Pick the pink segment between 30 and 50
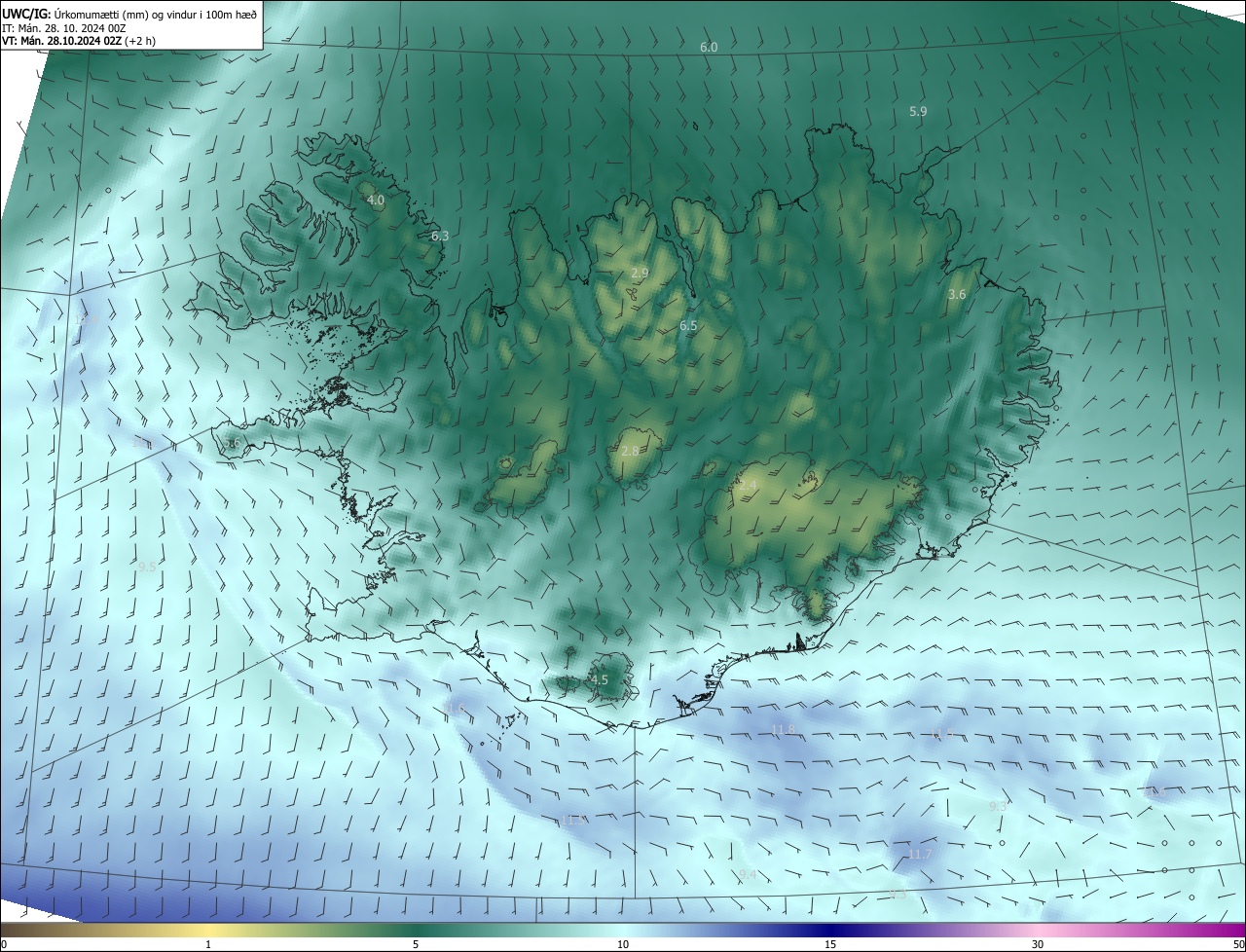 click(x=1142, y=931)
